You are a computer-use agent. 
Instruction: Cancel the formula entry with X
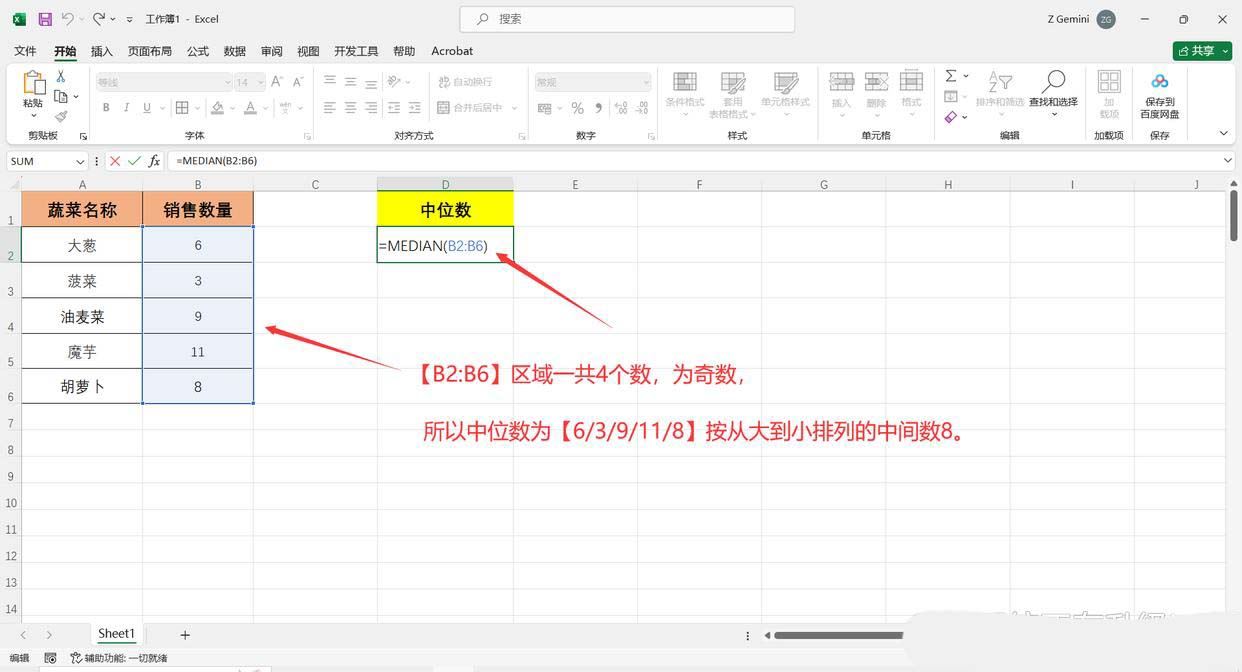pos(115,161)
